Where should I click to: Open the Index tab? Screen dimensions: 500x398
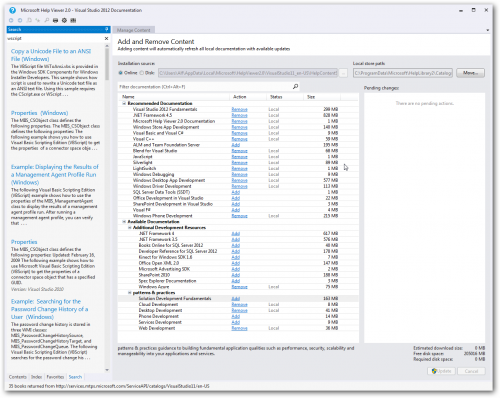(x=36, y=377)
